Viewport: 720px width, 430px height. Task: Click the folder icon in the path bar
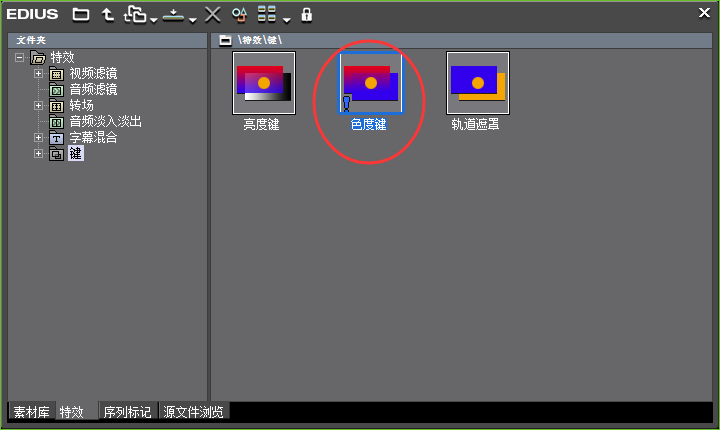coord(225,40)
